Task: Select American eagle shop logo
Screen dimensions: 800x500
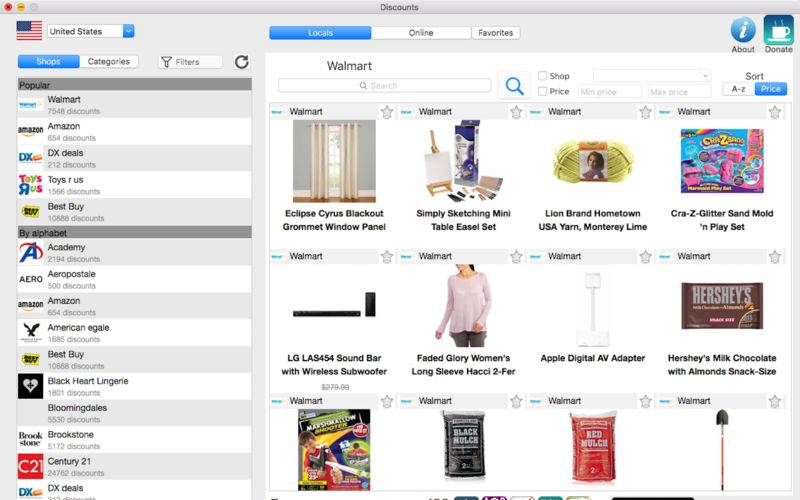Action: (31, 332)
